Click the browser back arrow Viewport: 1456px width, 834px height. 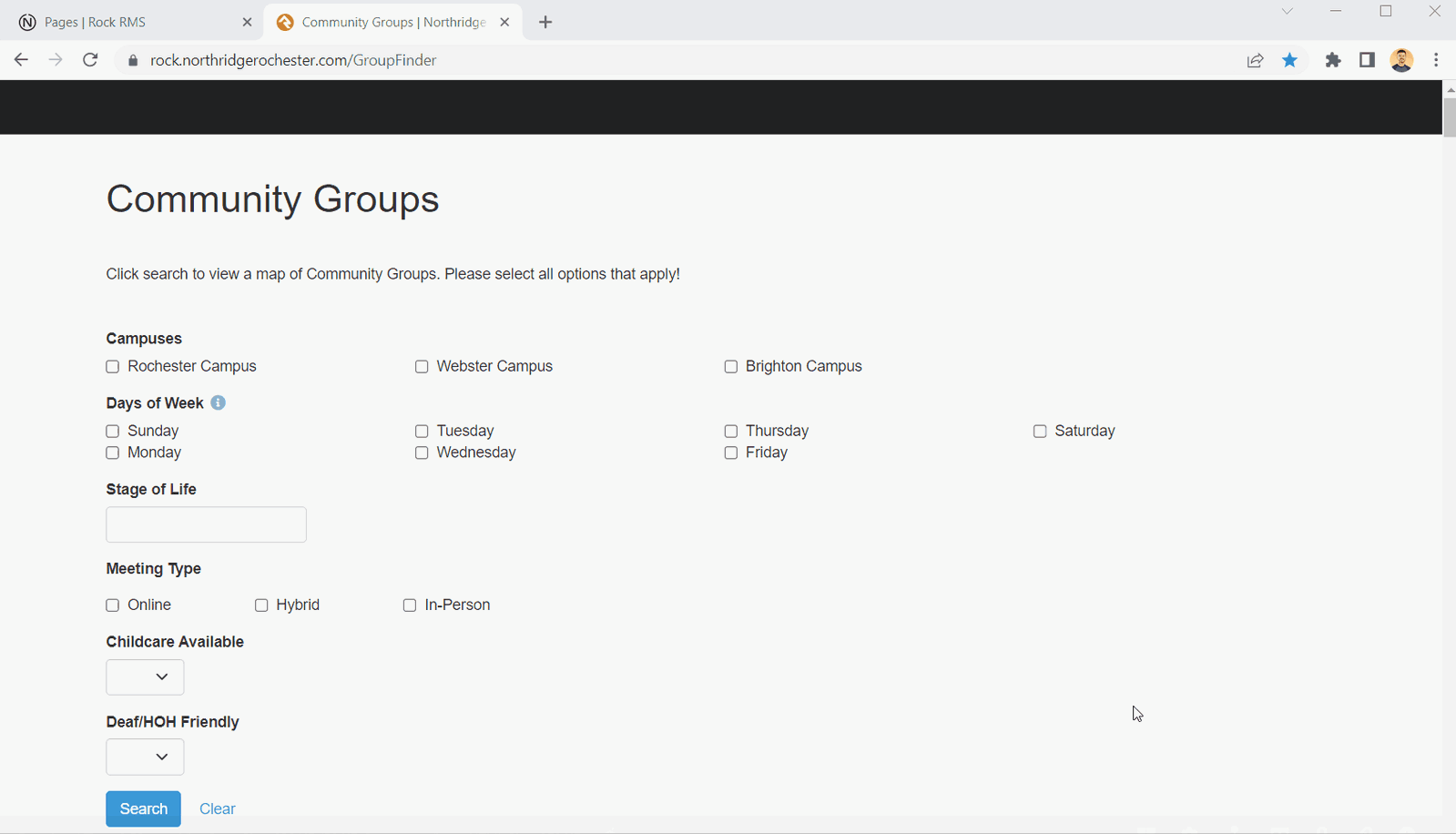[21, 60]
